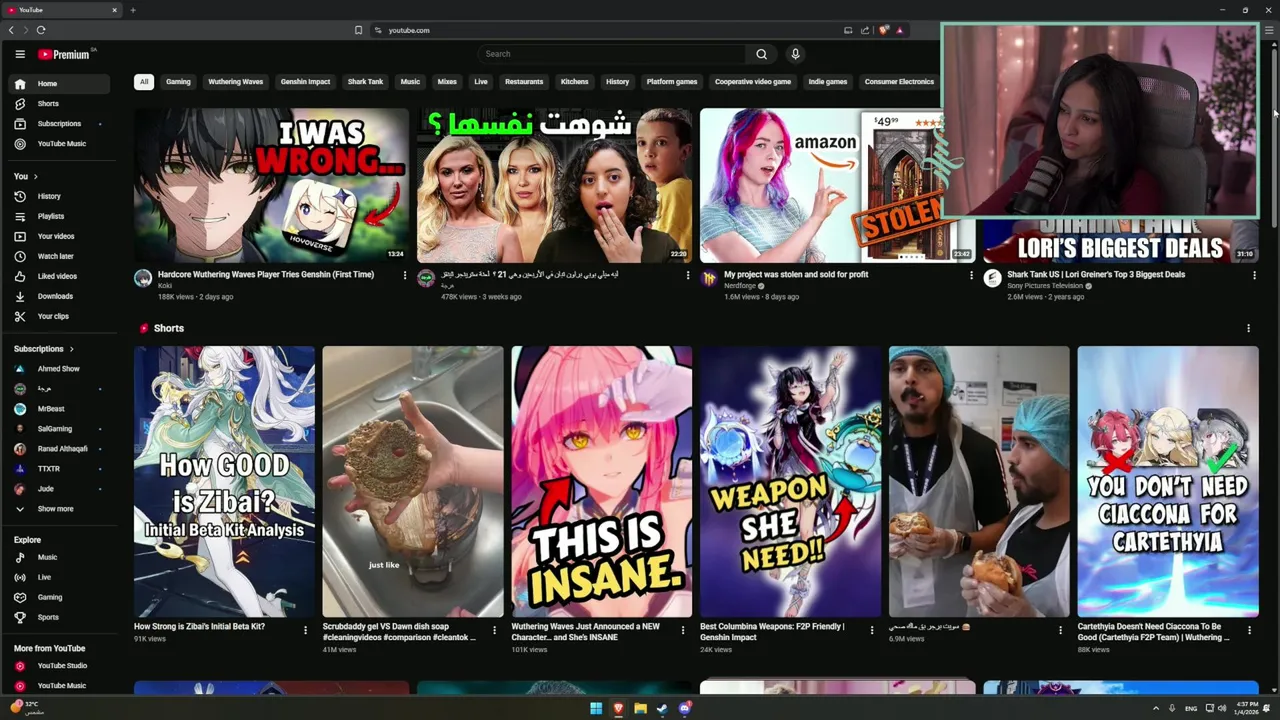Open Steam from the taskbar
Image resolution: width=1280 pixels, height=720 pixels.
(662, 708)
